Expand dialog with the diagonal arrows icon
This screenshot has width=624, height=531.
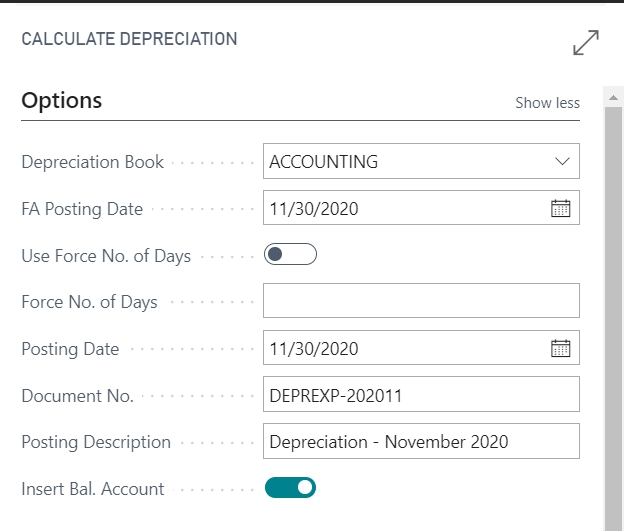(x=586, y=43)
